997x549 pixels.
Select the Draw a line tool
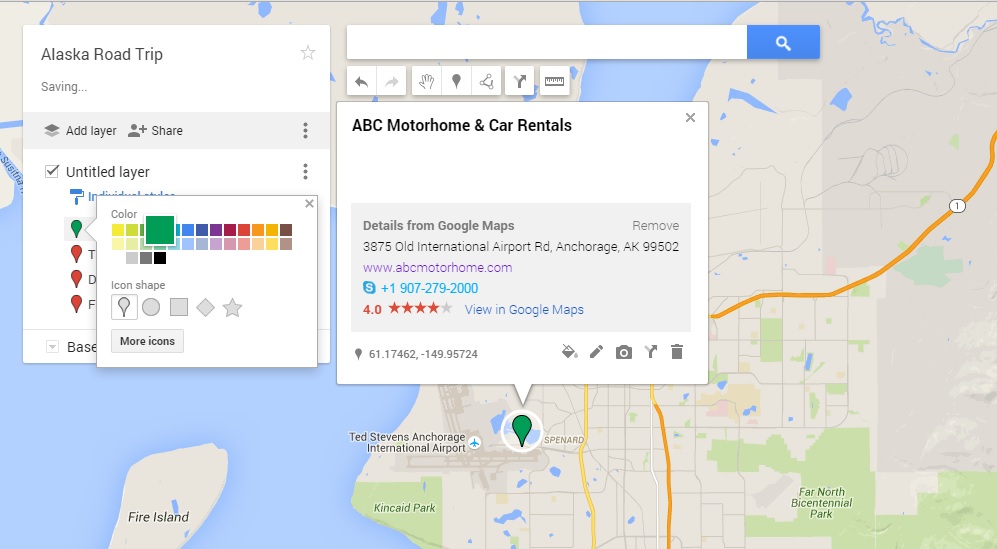[x=486, y=81]
